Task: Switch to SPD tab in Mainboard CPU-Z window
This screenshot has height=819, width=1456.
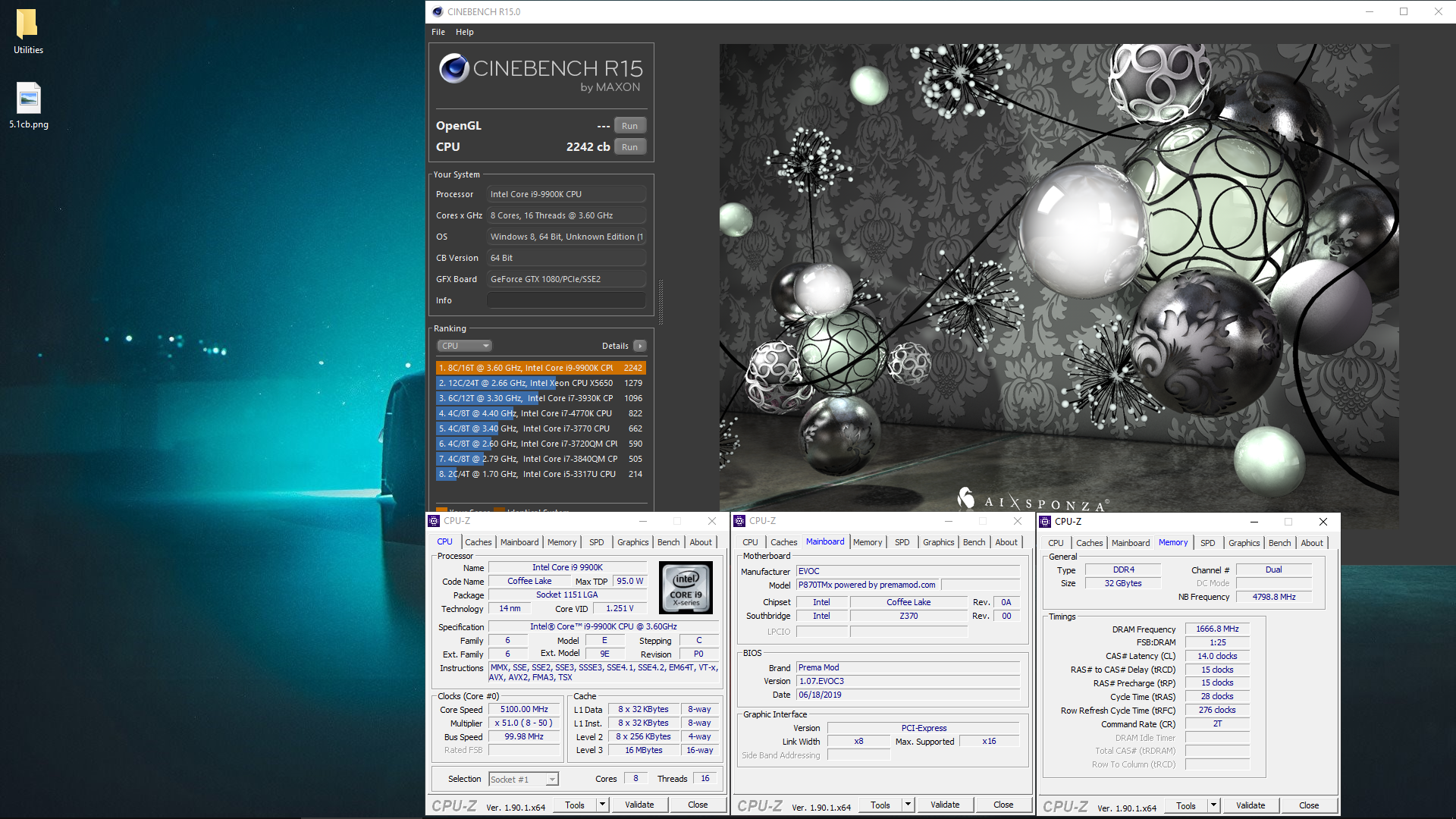Action: click(902, 542)
